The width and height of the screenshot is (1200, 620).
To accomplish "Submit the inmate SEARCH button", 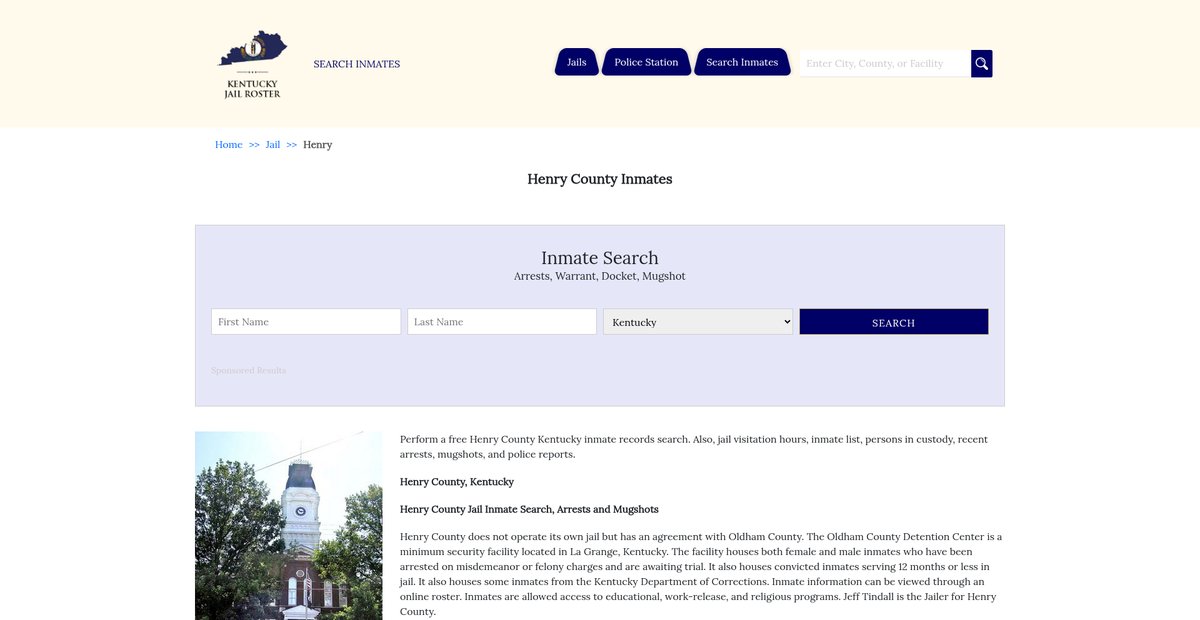I will pyautogui.click(x=894, y=322).
